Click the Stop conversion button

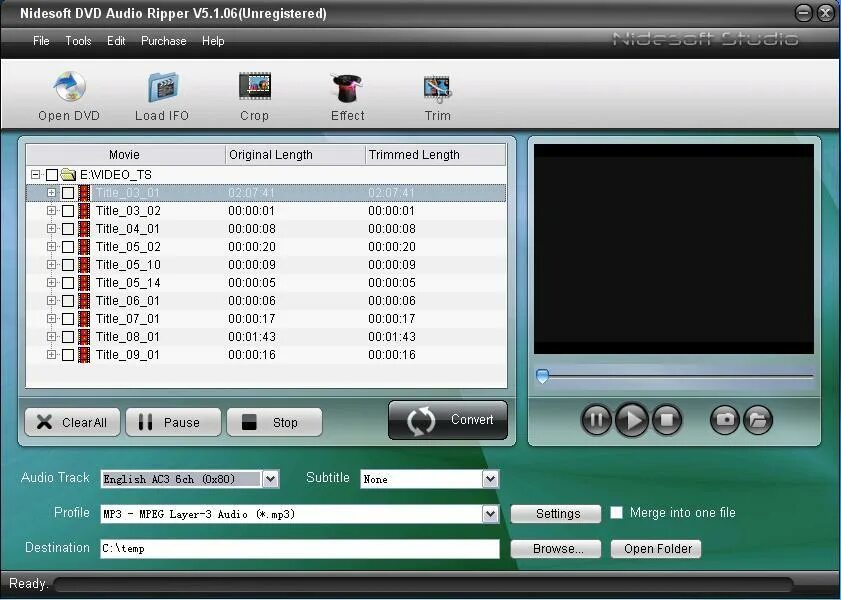[275, 423]
